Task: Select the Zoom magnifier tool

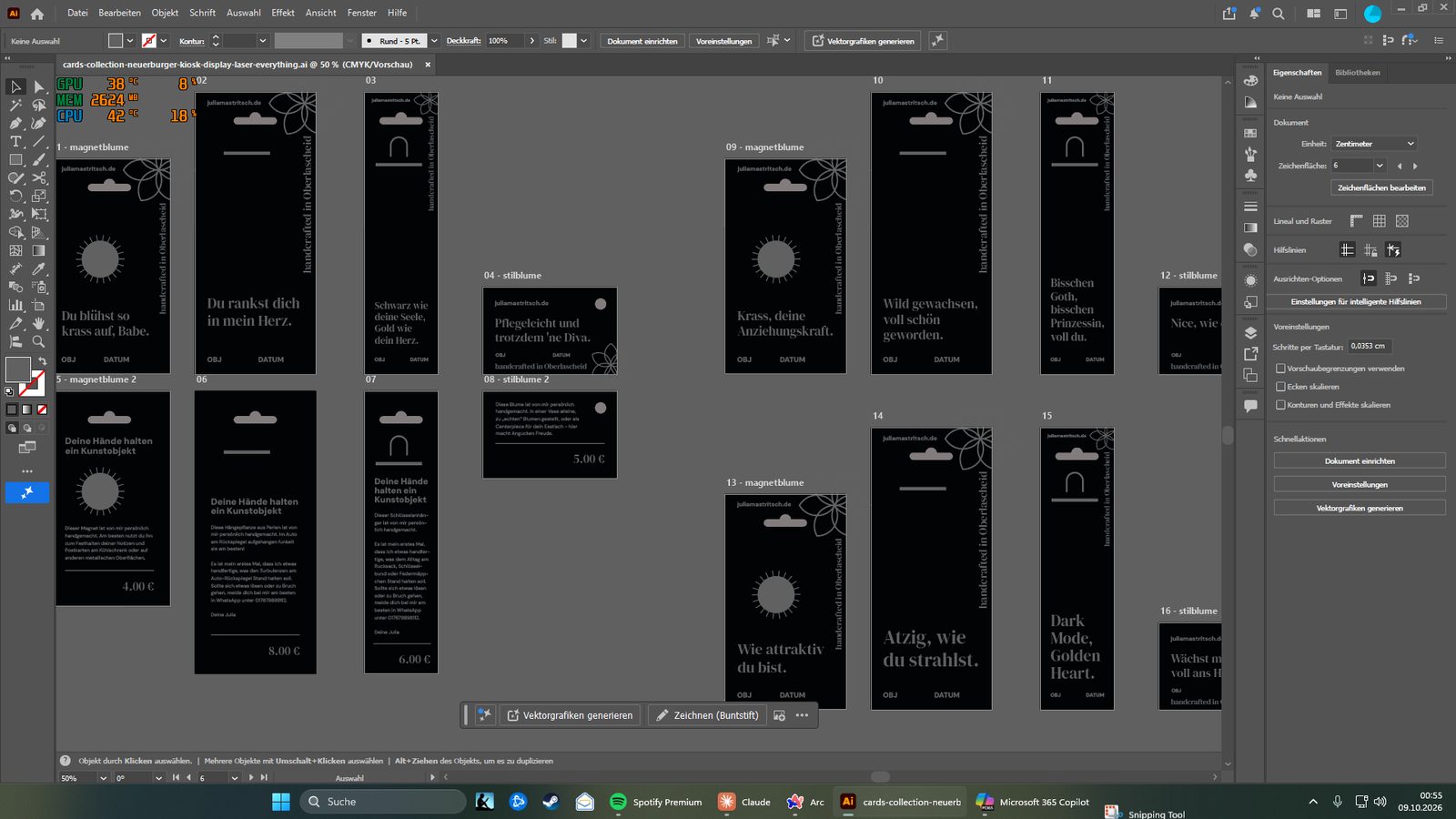Action: tap(39, 341)
